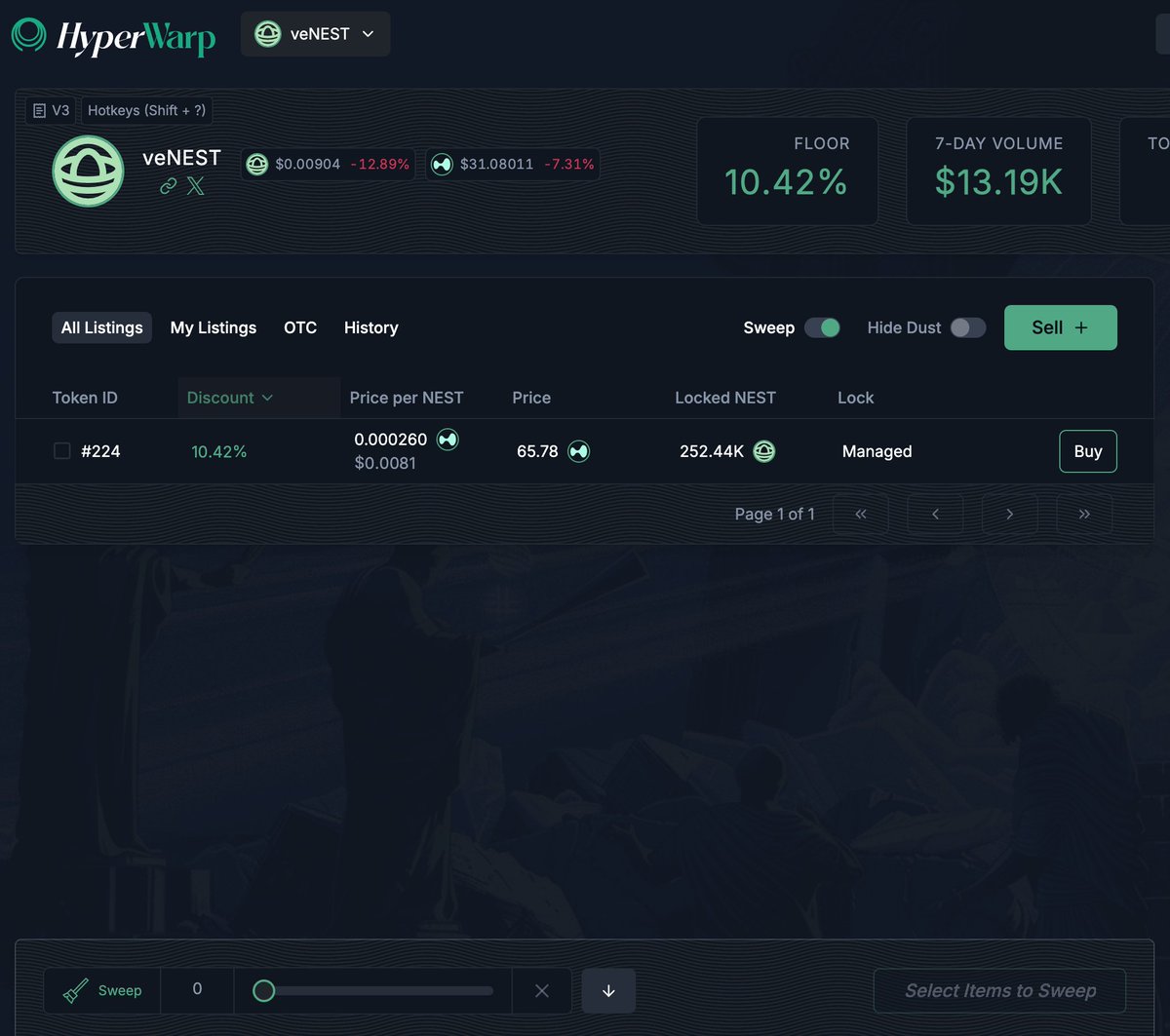Click the sweep count field showing 0
This screenshot has width=1170, height=1036.
pyautogui.click(x=197, y=990)
